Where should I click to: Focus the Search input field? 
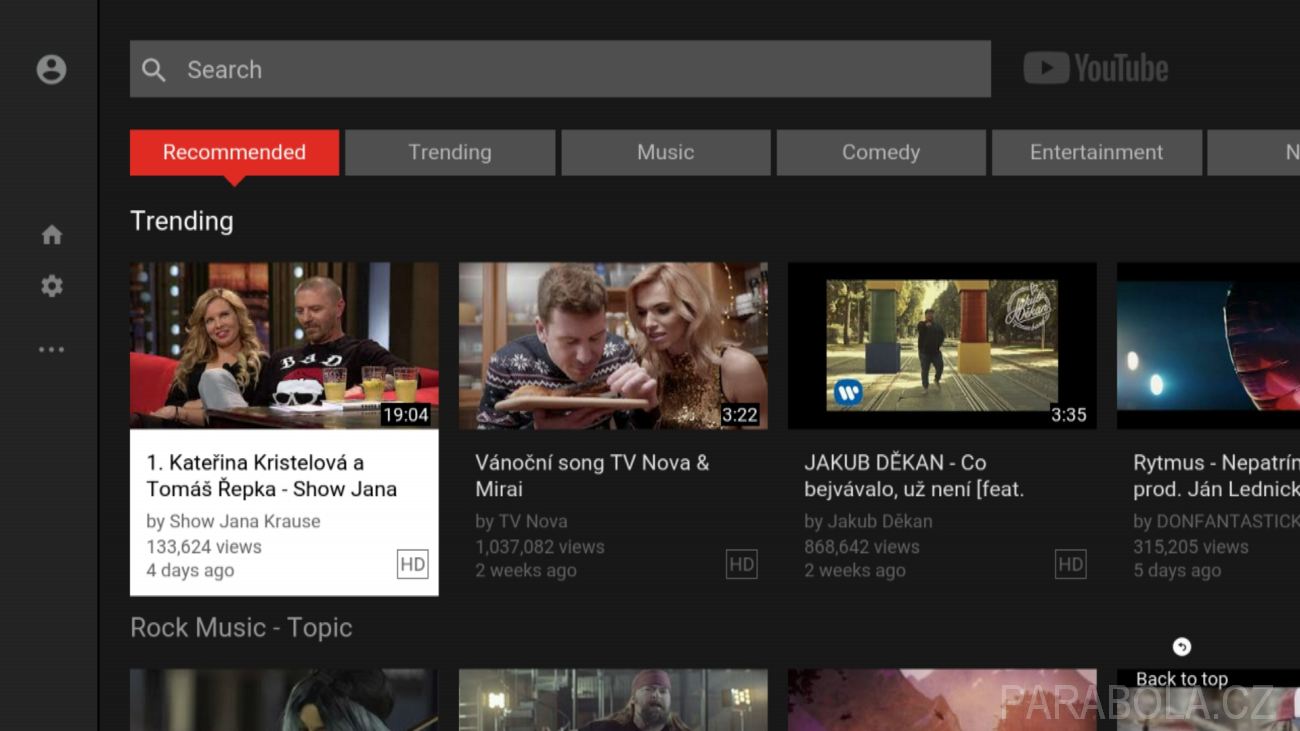point(560,69)
